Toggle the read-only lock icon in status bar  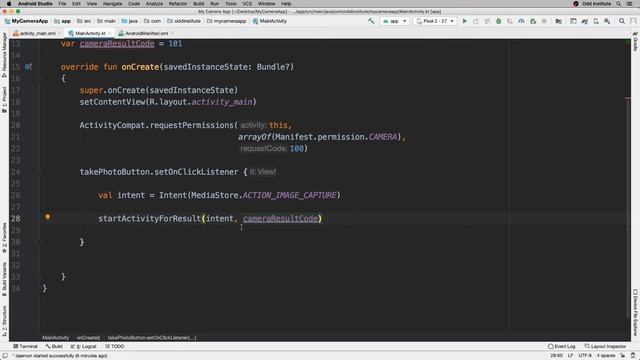[623, 356]
